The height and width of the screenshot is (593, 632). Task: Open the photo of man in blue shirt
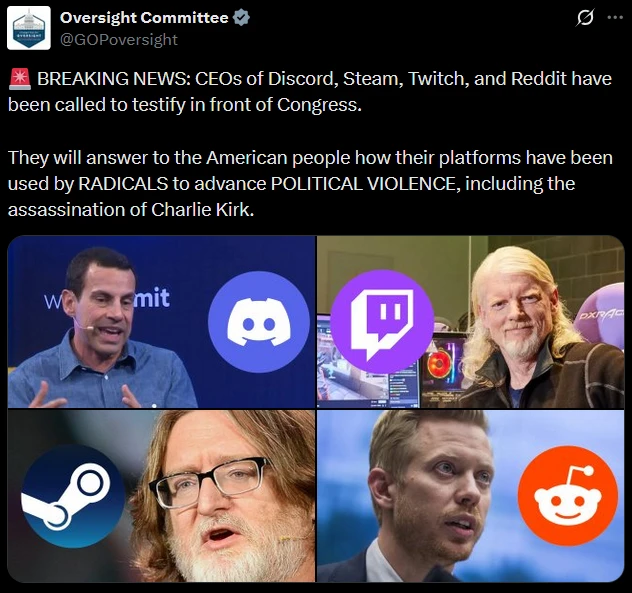(x=161, y=322)
